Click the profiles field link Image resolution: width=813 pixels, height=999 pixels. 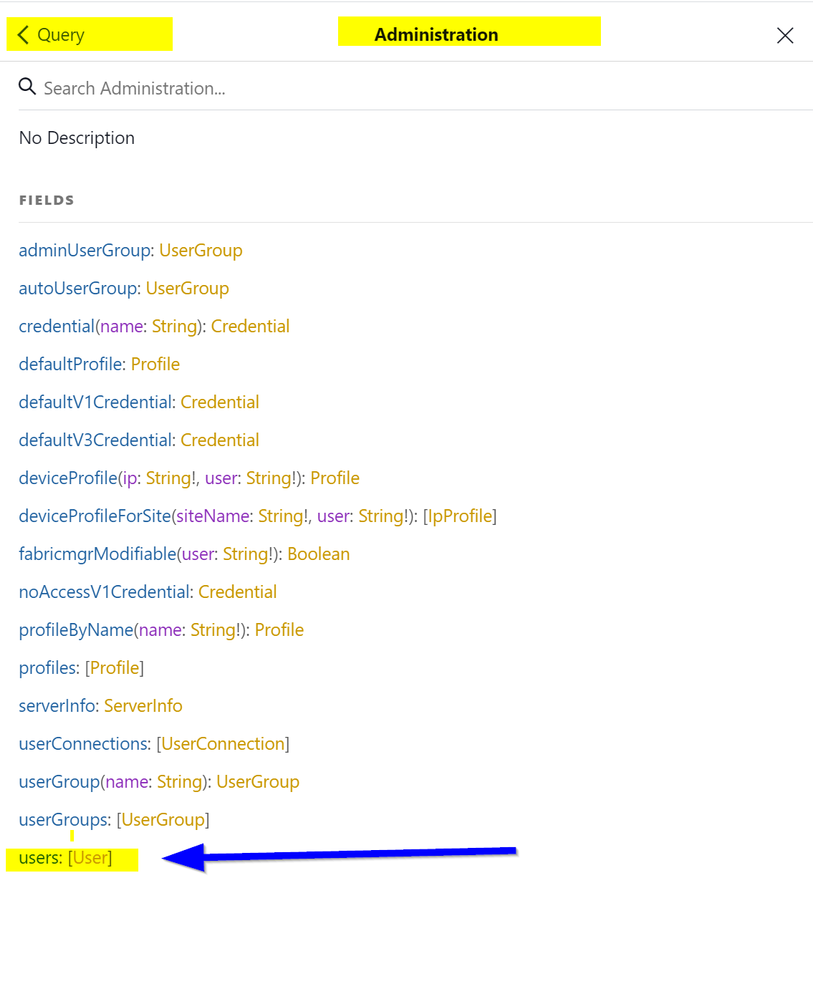click(47, 668)
